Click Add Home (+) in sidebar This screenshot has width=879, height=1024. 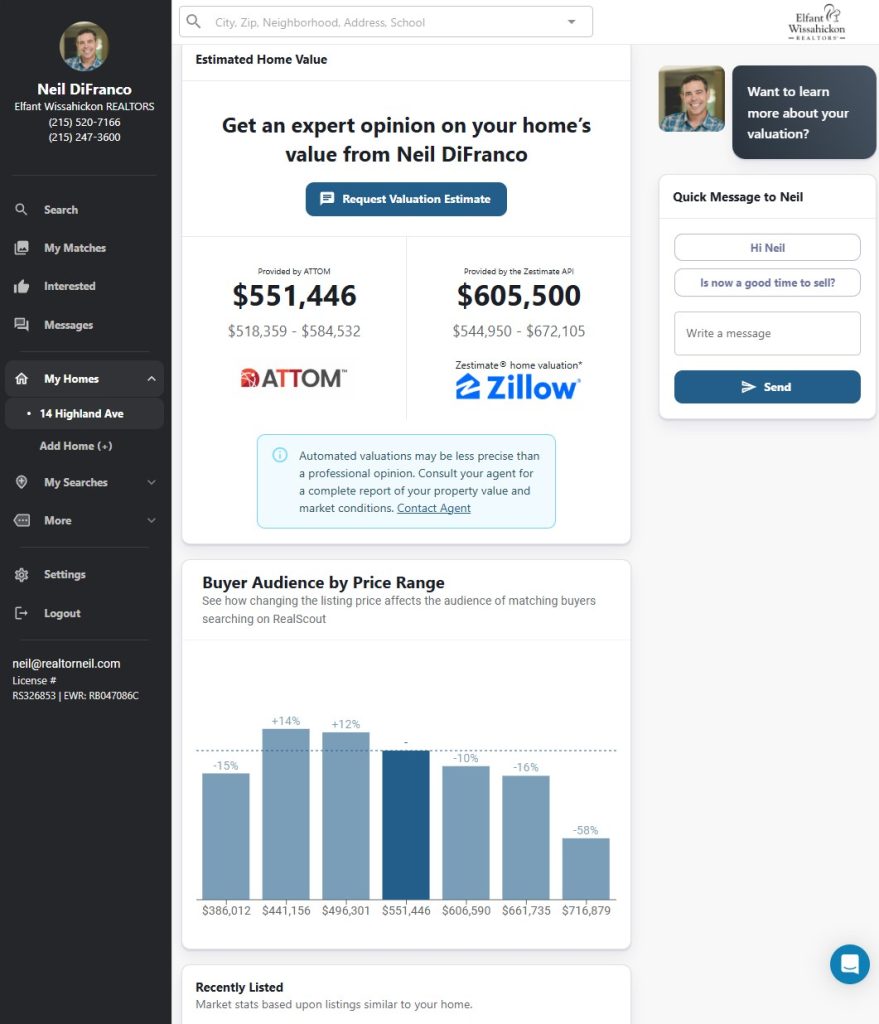click(x=76, y=446)
